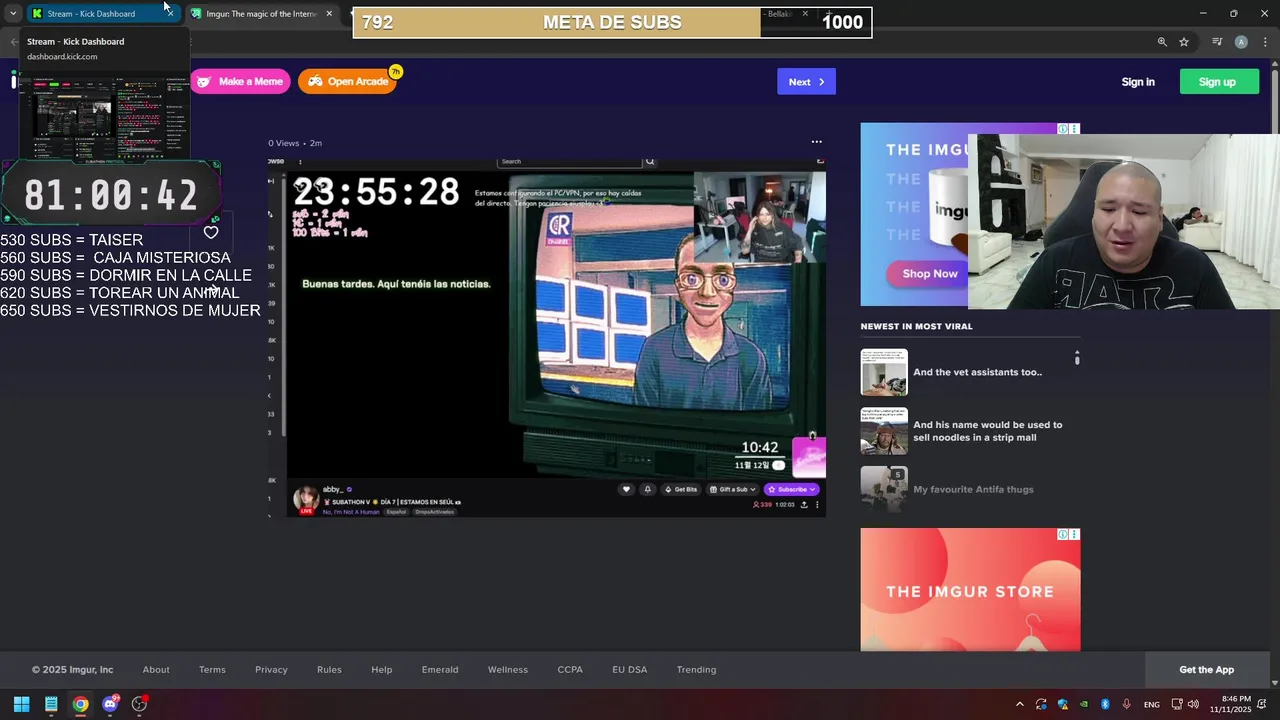The width and height of the screenshot is (1280, 720).
Task: Switch to the Imgur browser tab
Action: coord(262,14)
